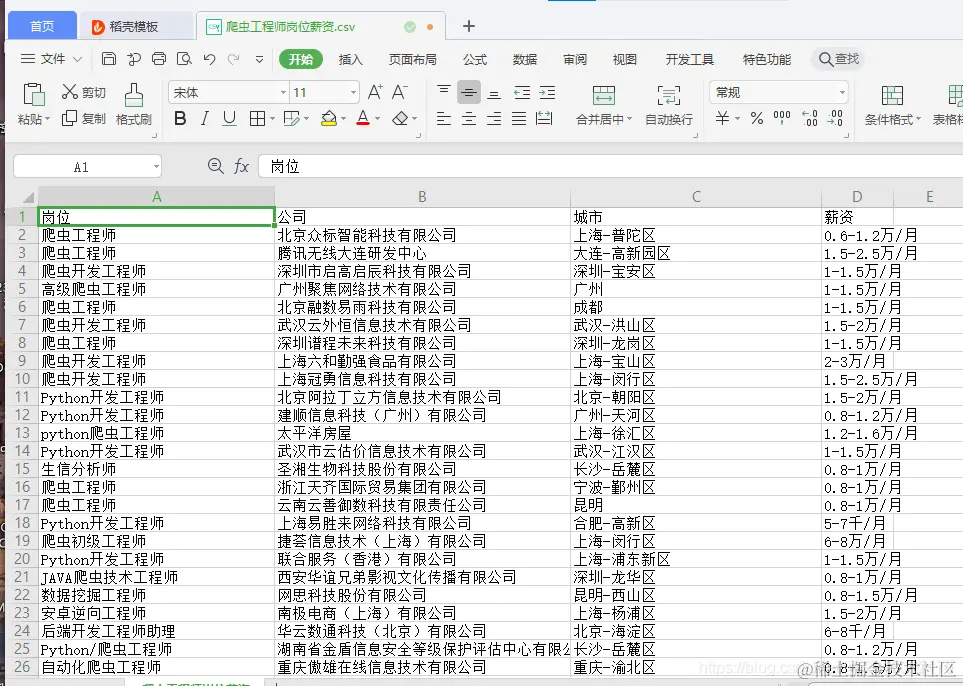This screenshot has width=963, height=686.
Task: Cut selection with 剪切
Action: [x=84, y=92]
